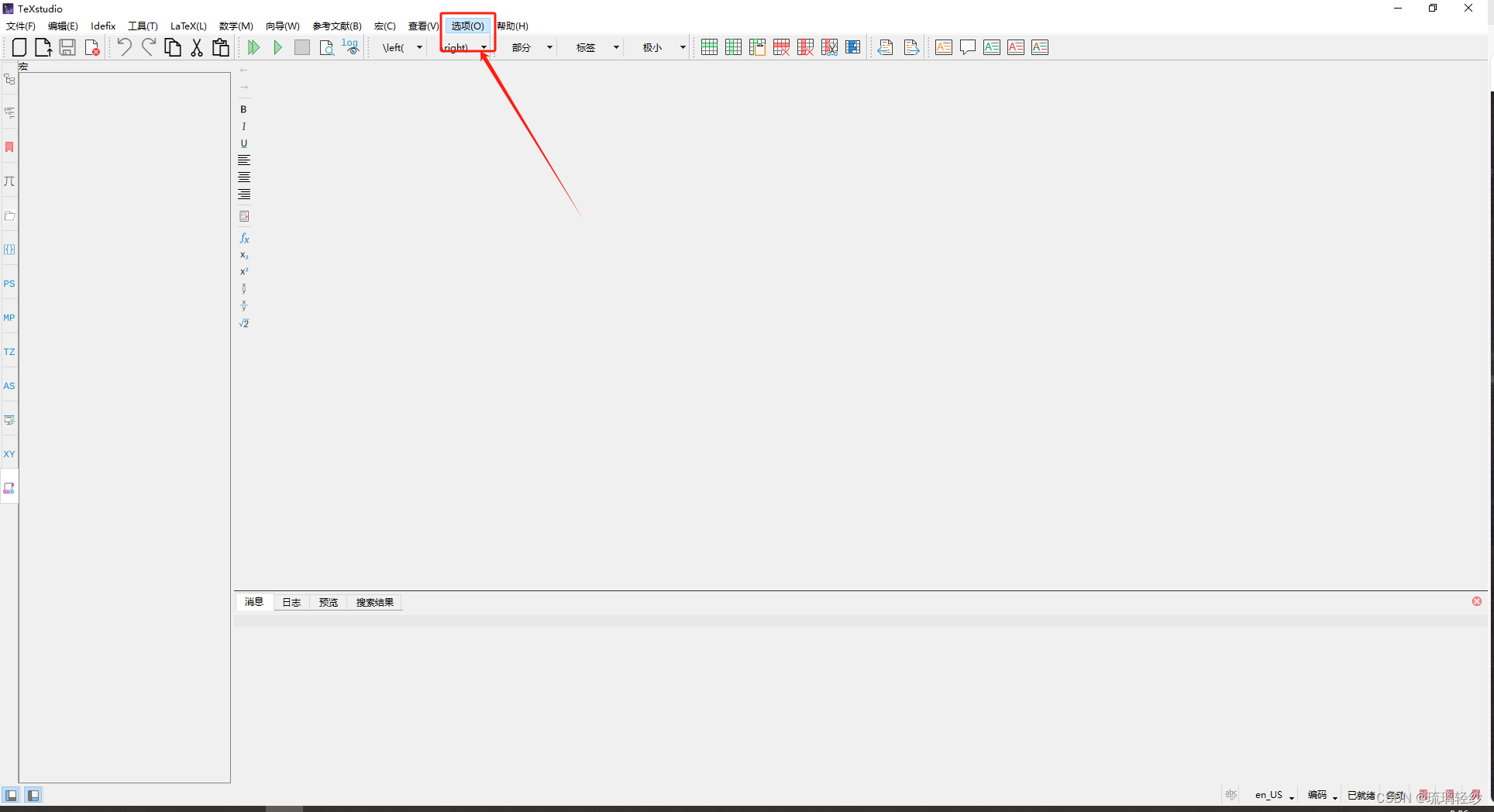Open the MP MetaPost side panel
Viewport: 1494px width, 812px height.
pos(9,318)
